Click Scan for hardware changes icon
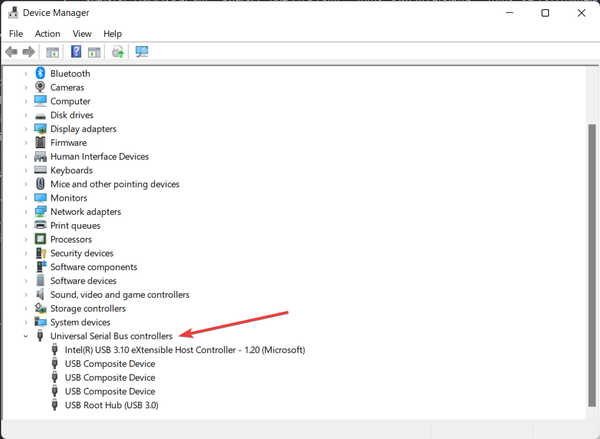 click(x=142, y=52)
